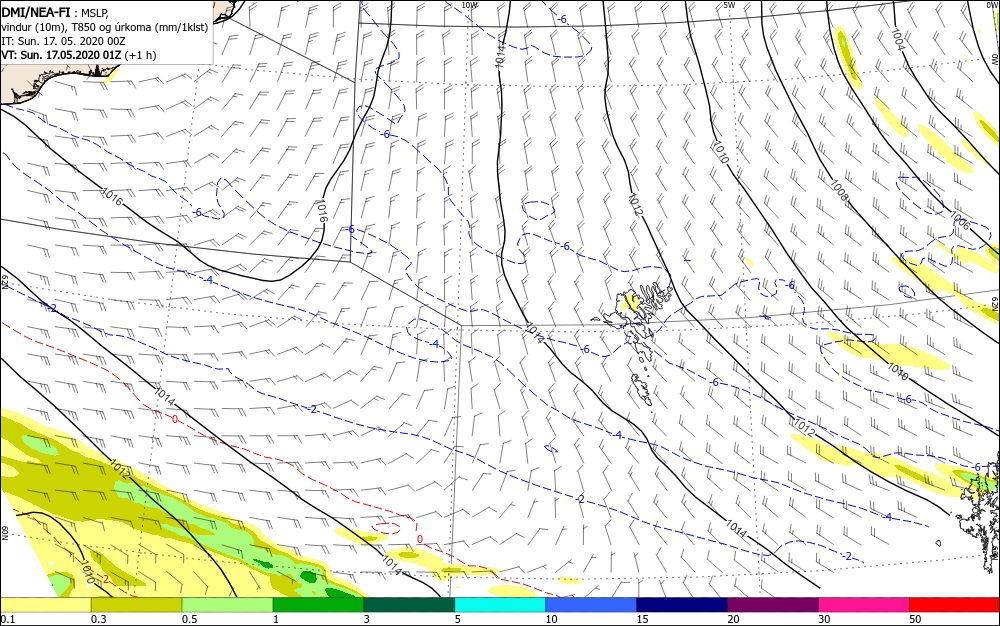
Task: Click the "DMI/NEA-FI : MSLP," title text
Action: (x=55, y=13)
